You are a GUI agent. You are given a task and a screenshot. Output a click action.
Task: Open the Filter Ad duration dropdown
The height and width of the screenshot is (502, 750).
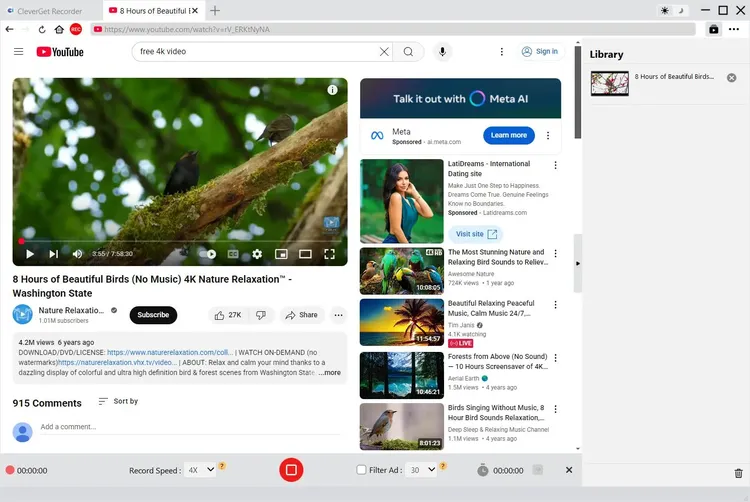pos(423,470)
